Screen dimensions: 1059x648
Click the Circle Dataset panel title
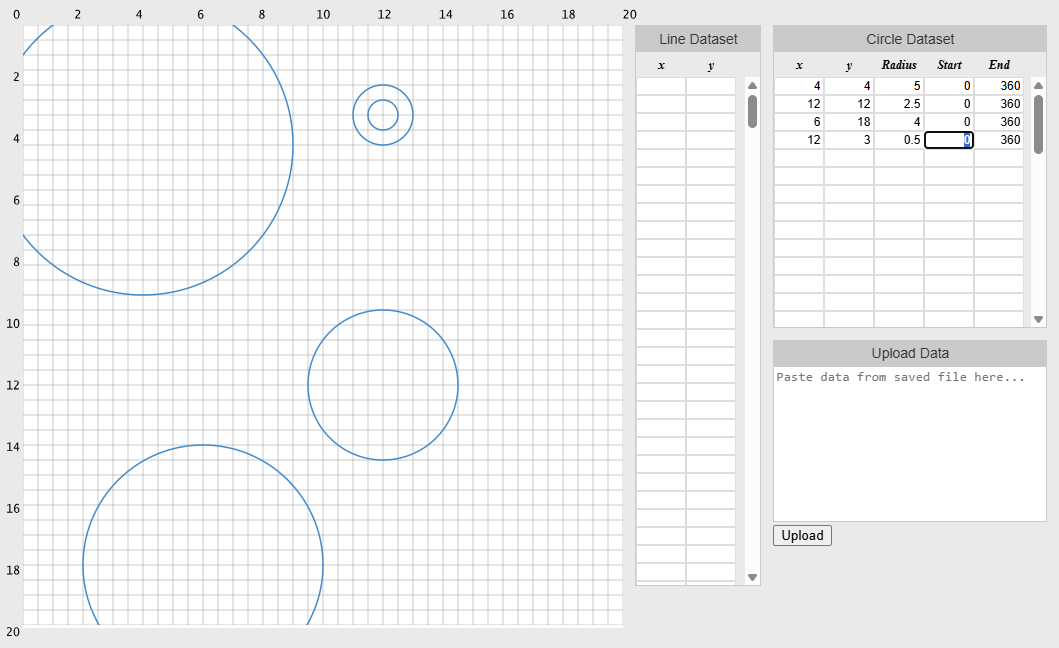(910, 39)
